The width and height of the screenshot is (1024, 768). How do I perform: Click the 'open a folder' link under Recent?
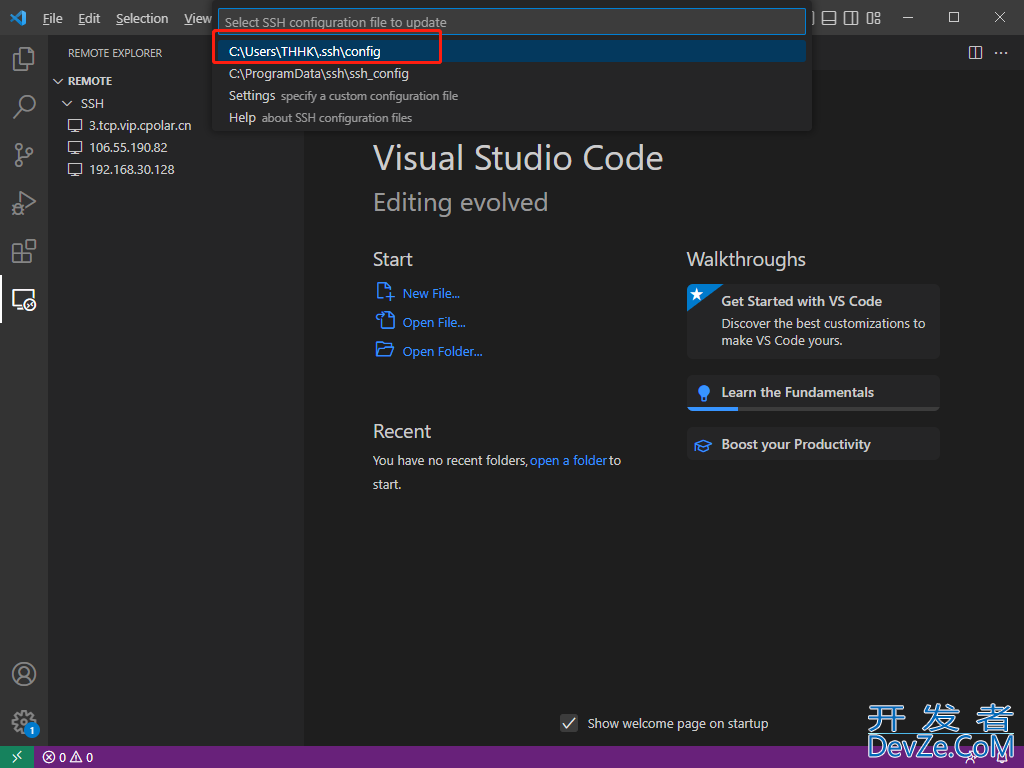click(x=568, y=460)
